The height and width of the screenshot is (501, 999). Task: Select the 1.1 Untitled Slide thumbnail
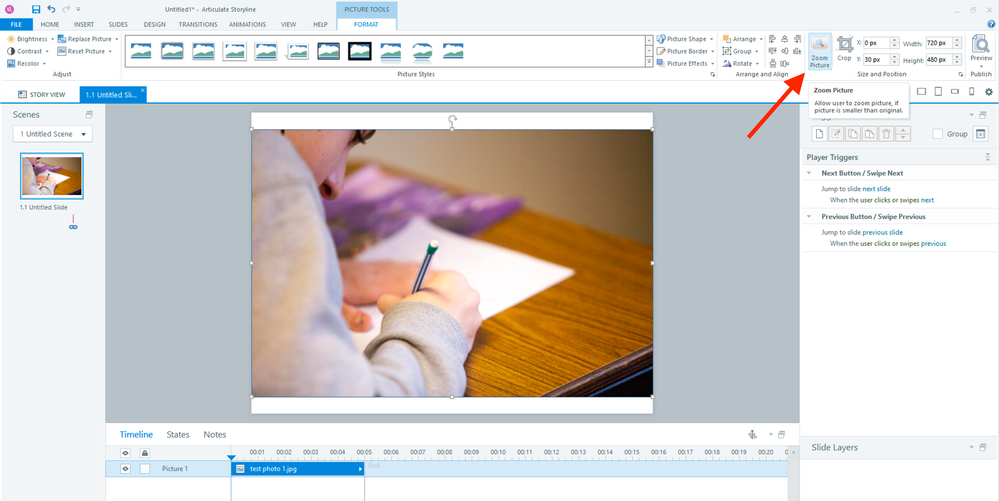pos(52,177)
